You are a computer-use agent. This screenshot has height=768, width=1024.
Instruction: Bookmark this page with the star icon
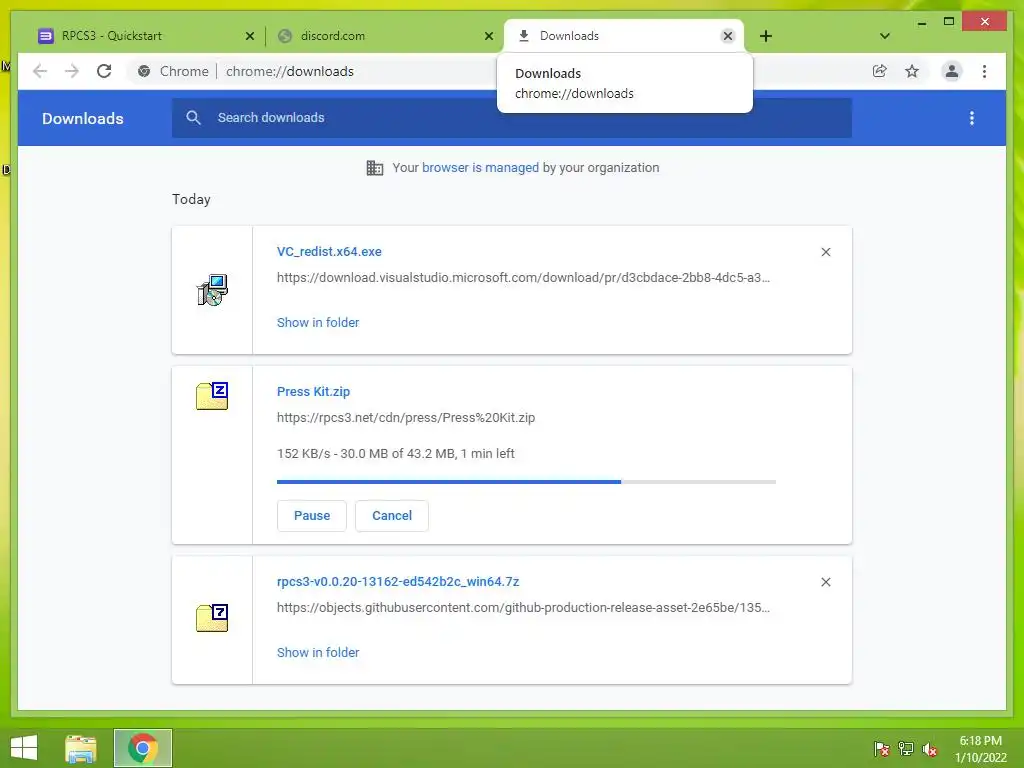click(912, 71)
